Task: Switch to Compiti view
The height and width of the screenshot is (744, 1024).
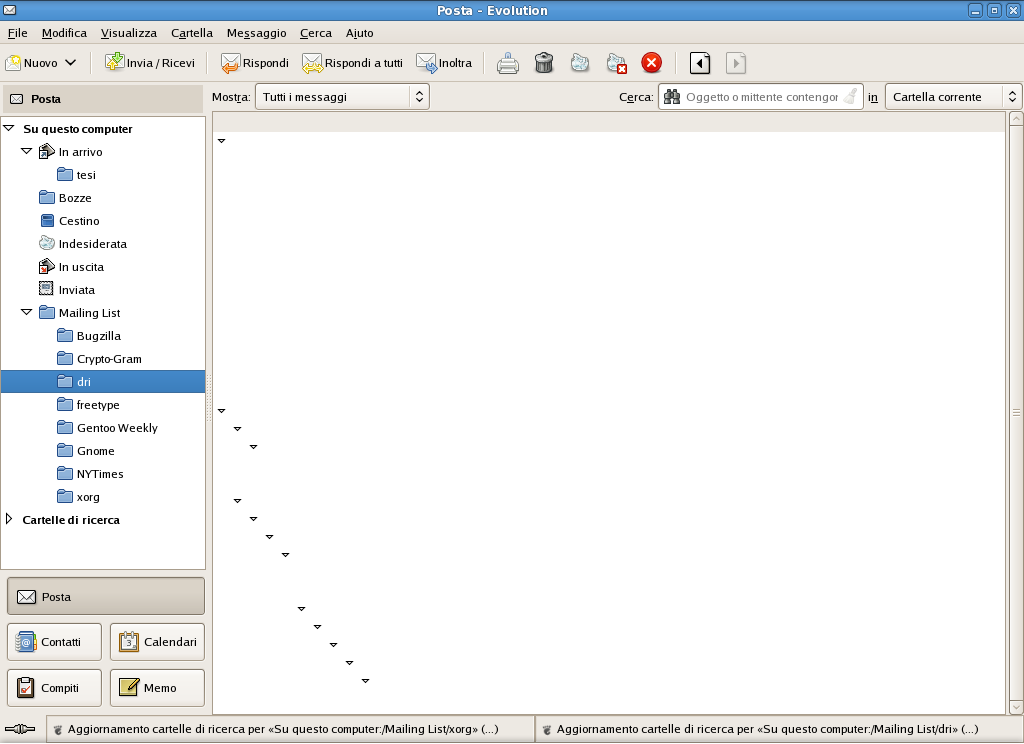Action: point(54,688)
